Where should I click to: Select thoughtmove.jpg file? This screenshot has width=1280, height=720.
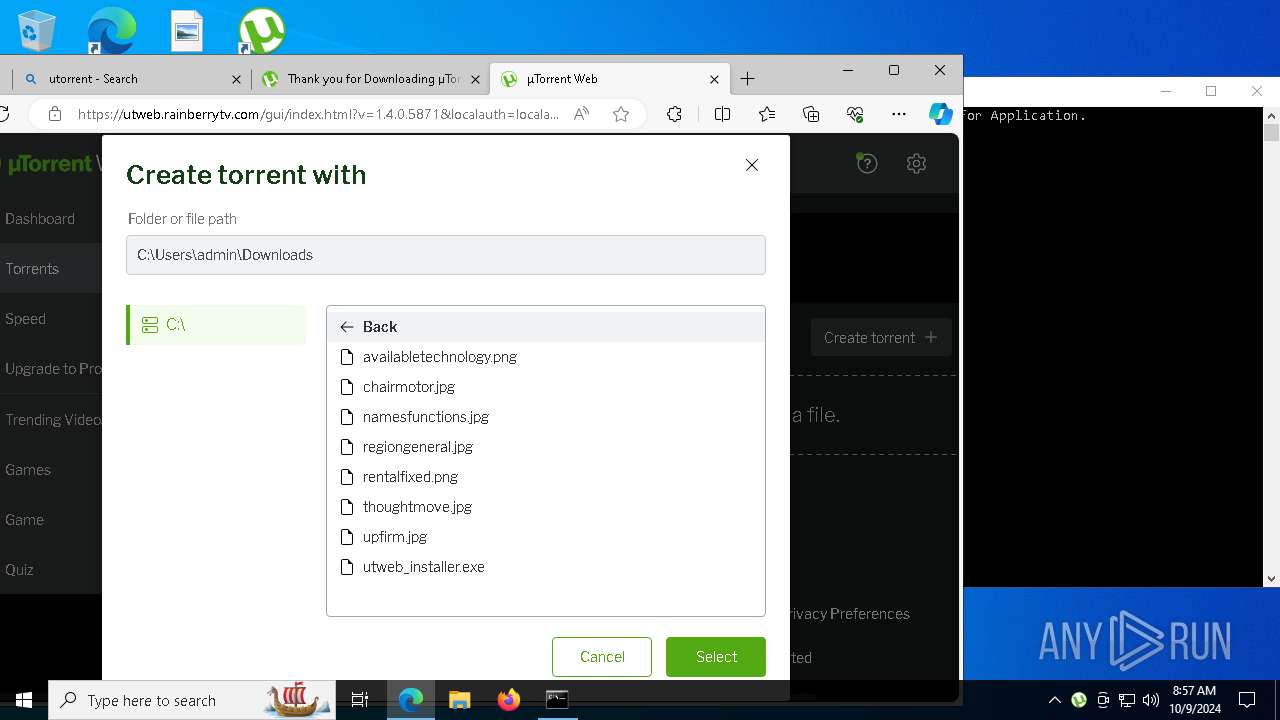tap(546, 507)
